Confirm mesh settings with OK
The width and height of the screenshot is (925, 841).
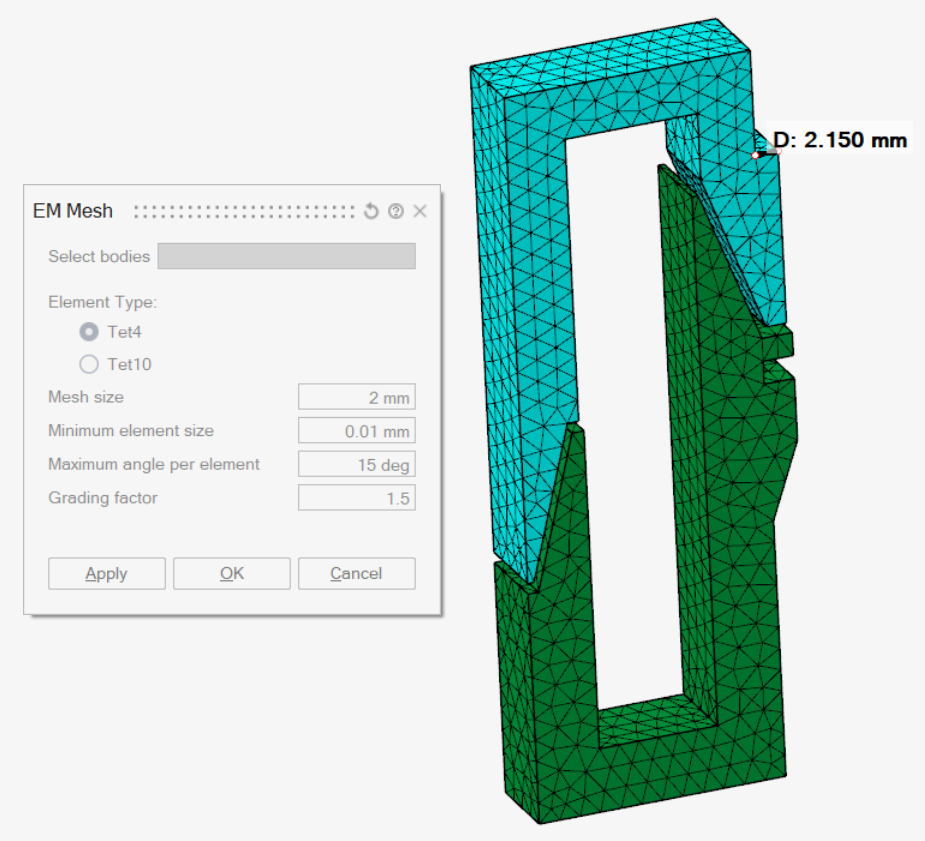(x=232, y=573)
